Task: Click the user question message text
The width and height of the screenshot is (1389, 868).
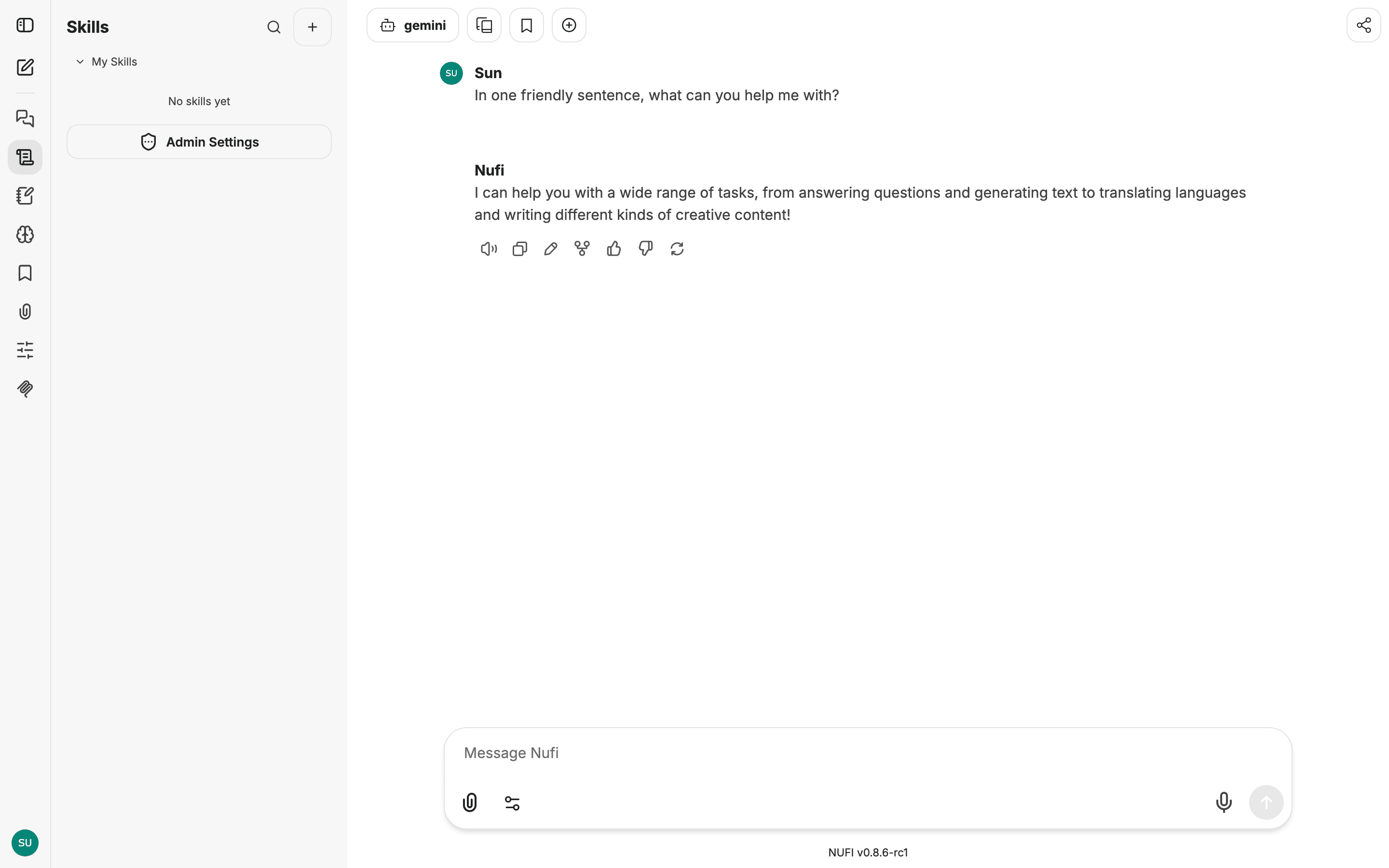Action: [x=656, y=95]
